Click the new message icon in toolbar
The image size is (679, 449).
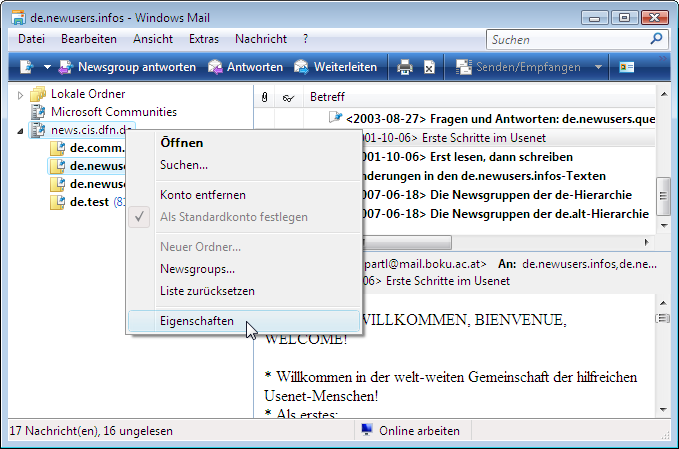(26, 67)
